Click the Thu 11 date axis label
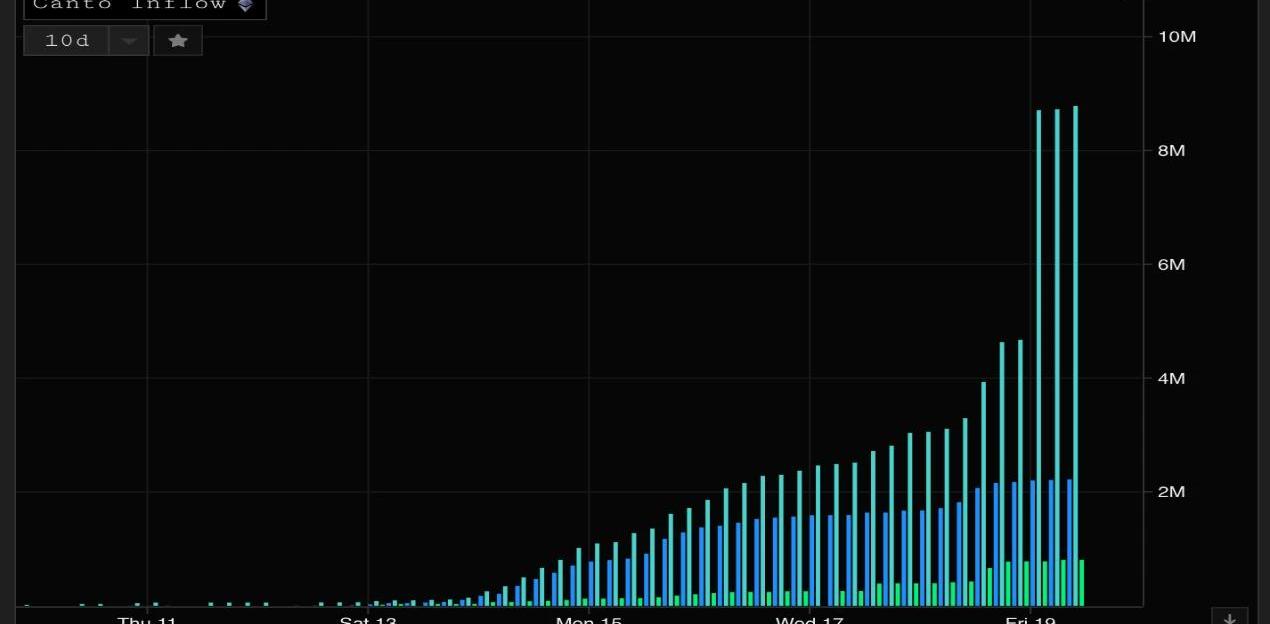1270x624 pixels. point(147,620)
